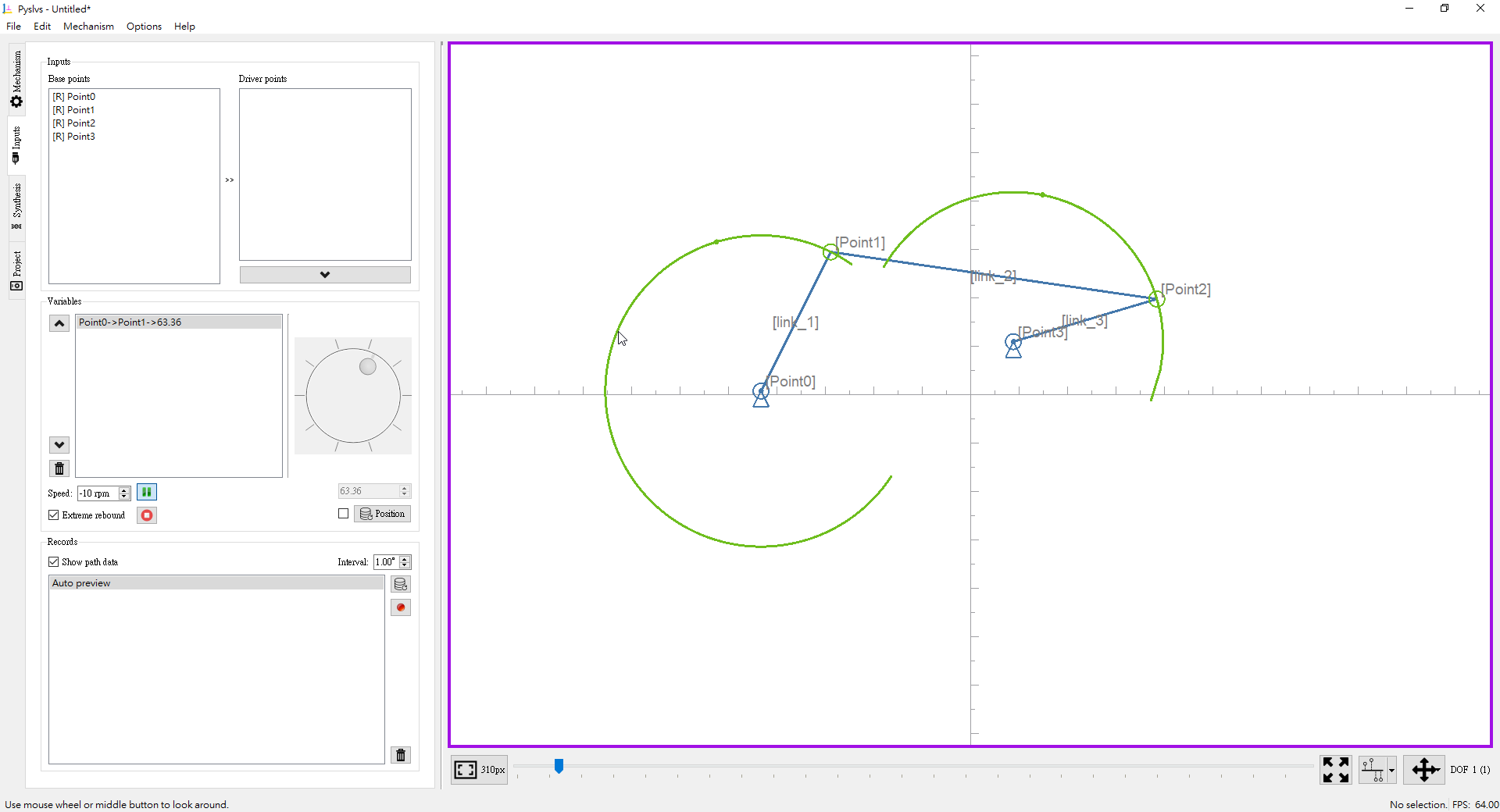The height and width of the screenshot is (812, 1500).
Task: Pause the variable animation playback
Action: 146,492
